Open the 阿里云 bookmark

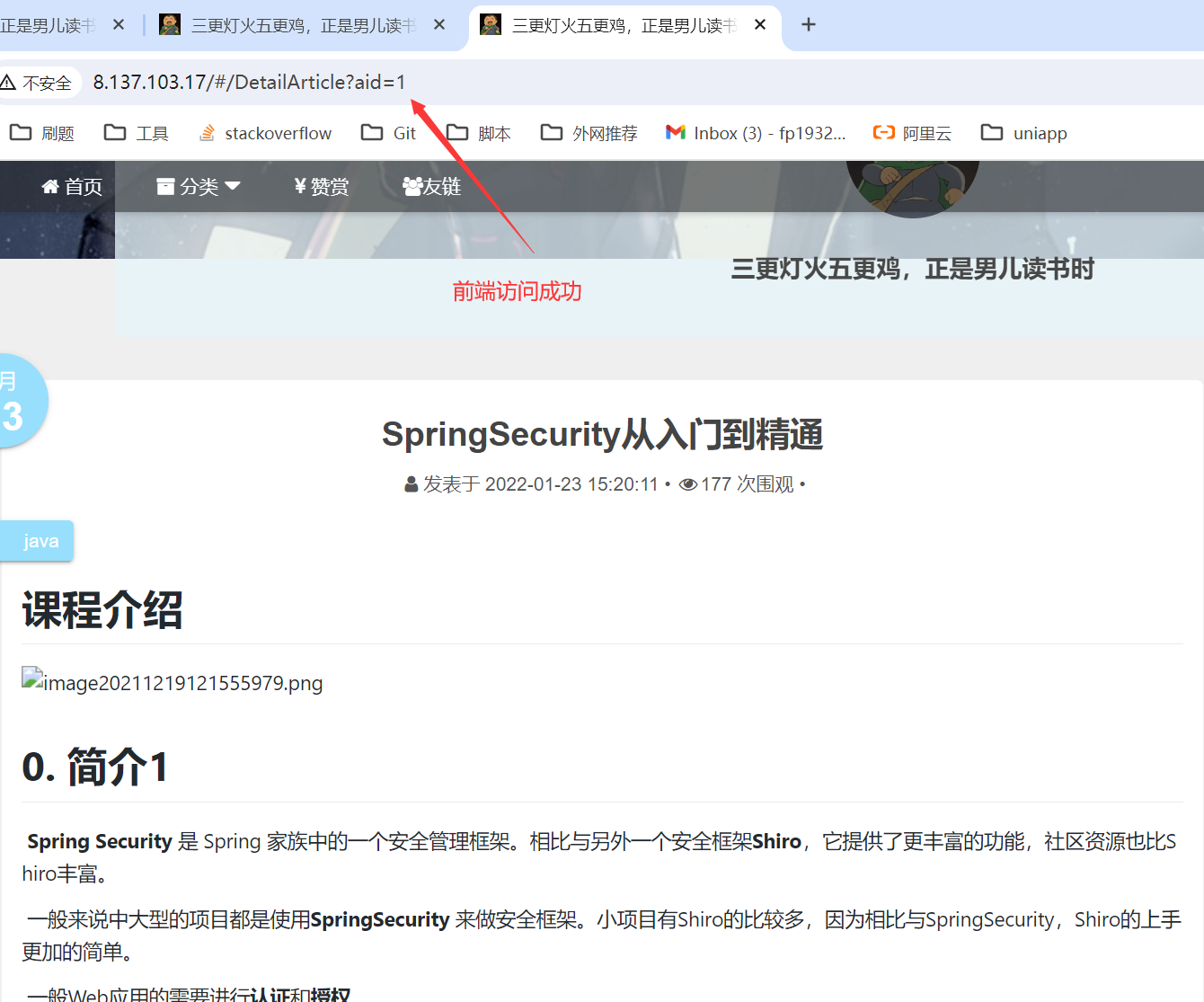pos(912,133)
